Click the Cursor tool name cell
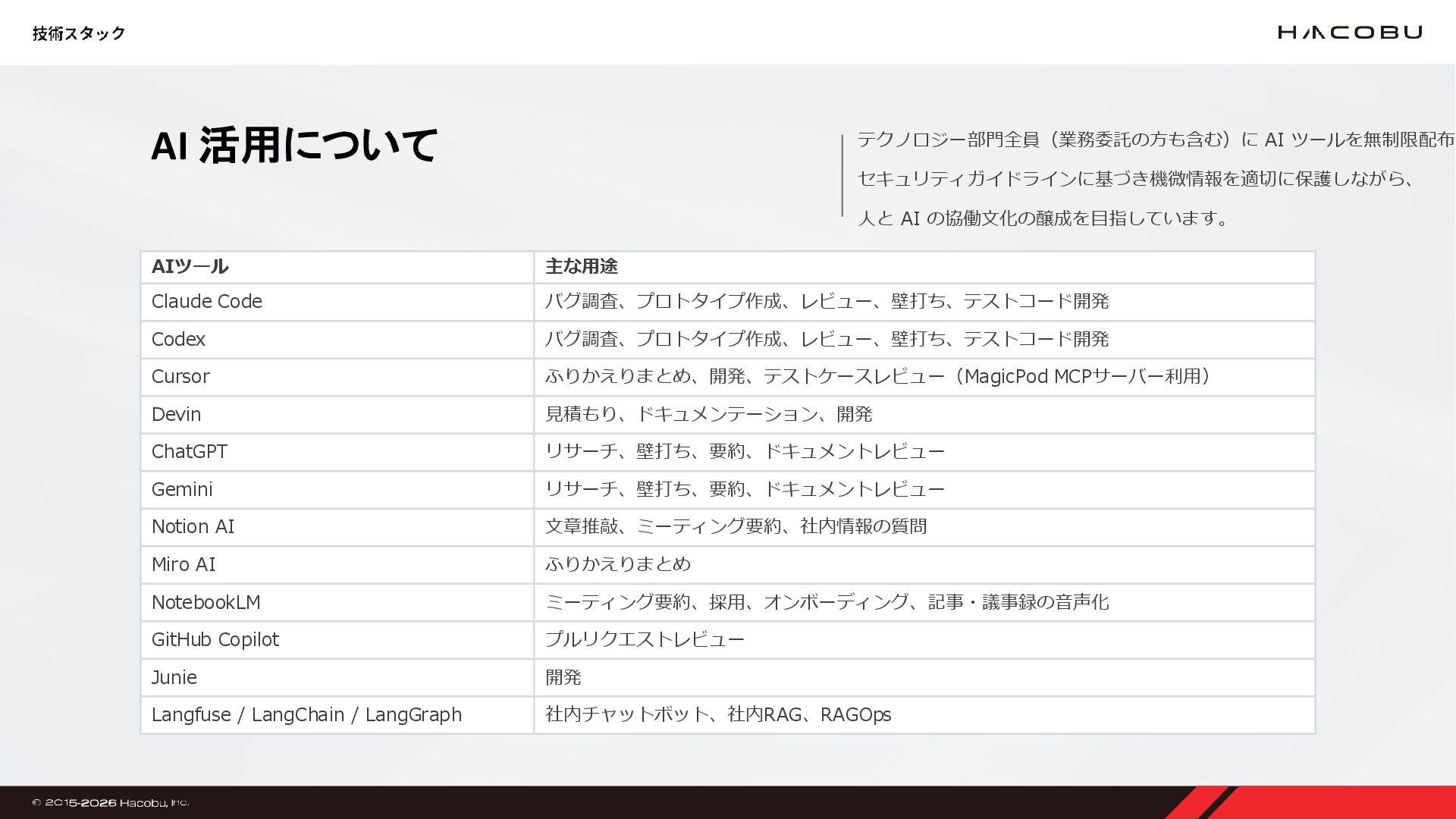This screenshot has width=1456, height=819. [180, 377]
